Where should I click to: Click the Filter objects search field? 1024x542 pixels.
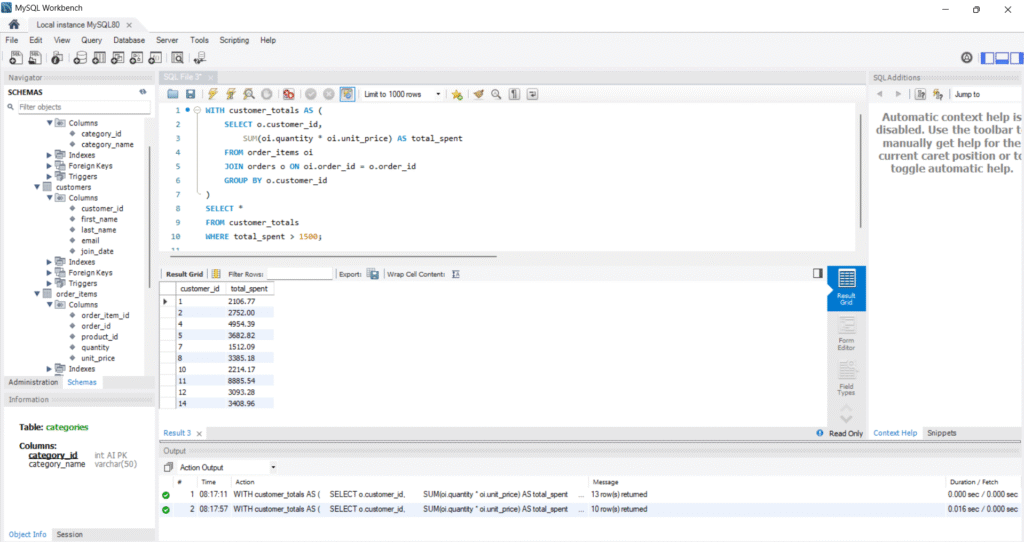(x=84, y=107)
